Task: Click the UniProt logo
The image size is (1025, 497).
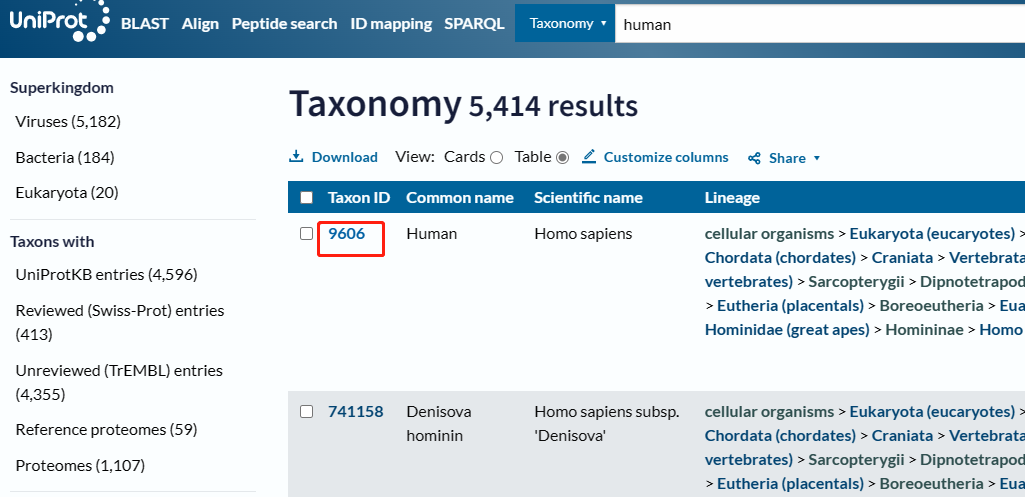Action: tap(59, 22)
